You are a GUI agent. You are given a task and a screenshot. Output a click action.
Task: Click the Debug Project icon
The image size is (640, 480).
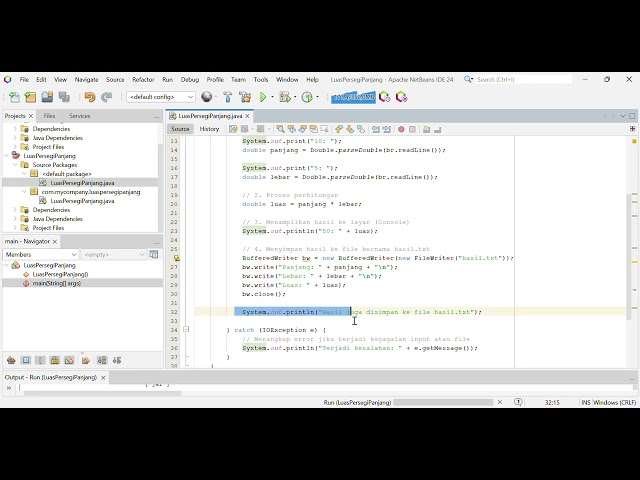(284, 97)
